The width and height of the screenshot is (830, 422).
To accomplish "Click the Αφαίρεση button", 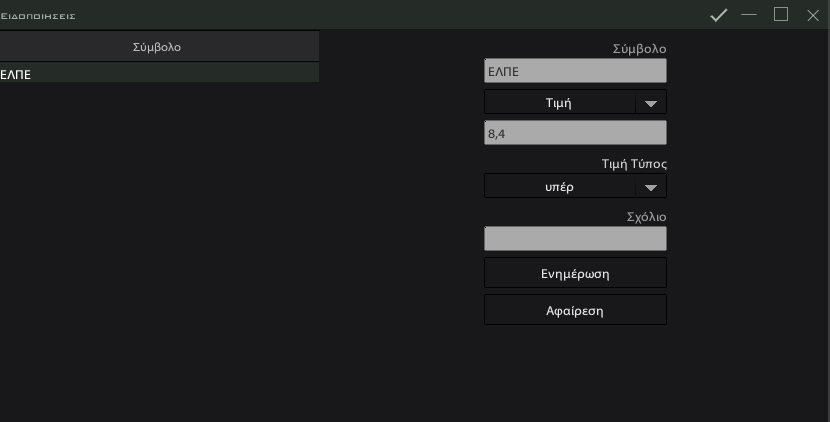I will click(x=575, y=310).
